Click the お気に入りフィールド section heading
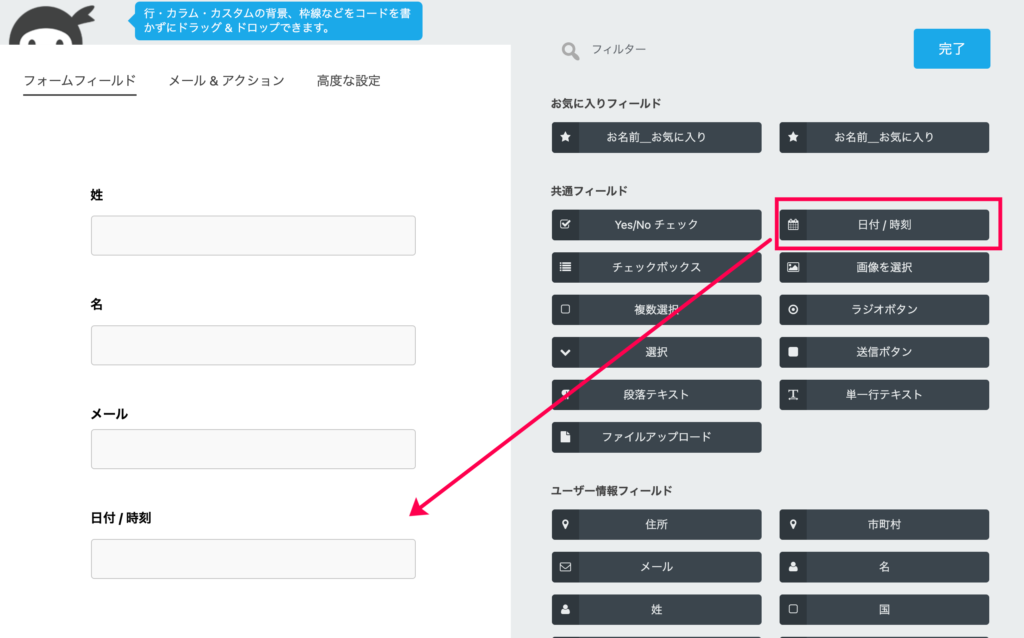Screen dimensions: 1024x638 [606, 103]
